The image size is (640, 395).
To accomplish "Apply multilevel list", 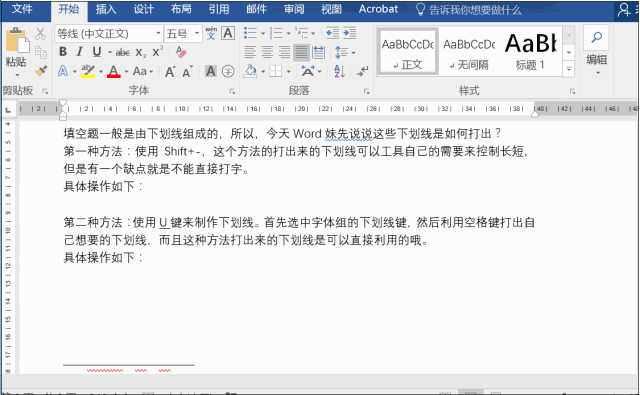I will tap(301, 33).
